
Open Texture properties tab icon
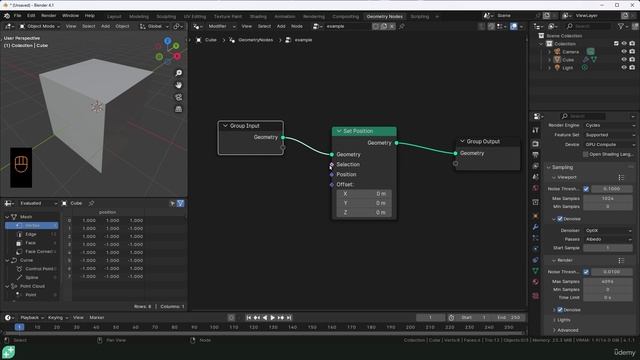point(536,296)
